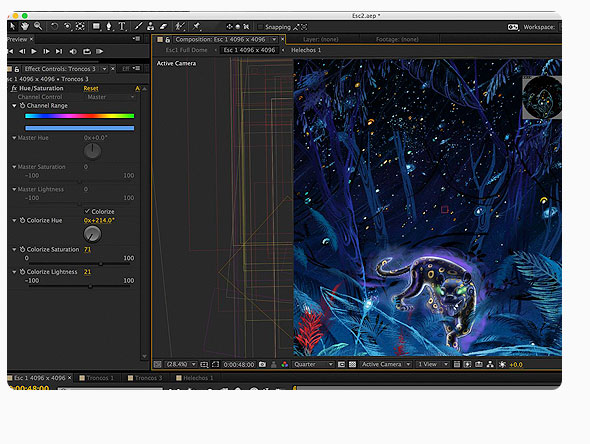Image resolution: width=590 pixels, height=444 pixels.
Task: Click the Colorize Saturation slider track
Action: 79,264
